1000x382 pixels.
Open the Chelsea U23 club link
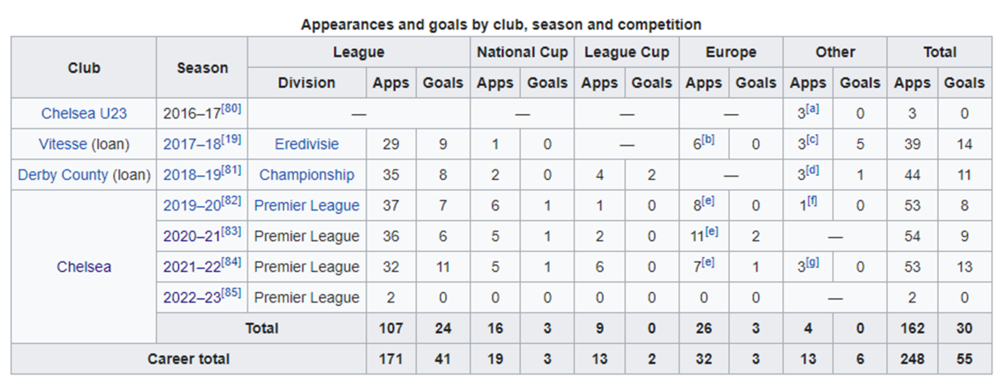coord(84,114)
